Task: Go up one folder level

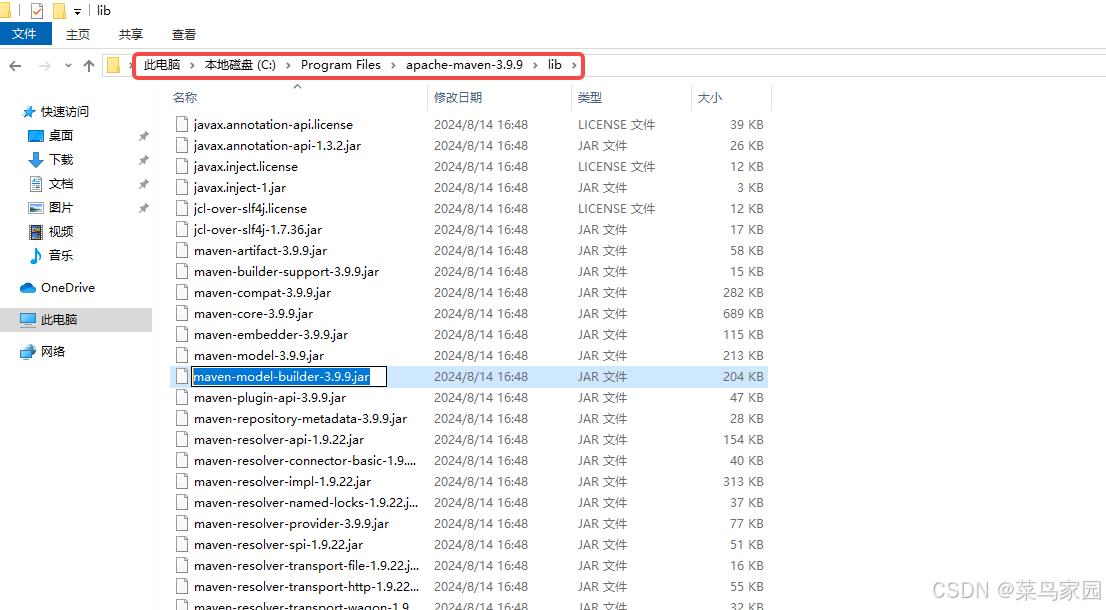Action: tap(89, 66)
